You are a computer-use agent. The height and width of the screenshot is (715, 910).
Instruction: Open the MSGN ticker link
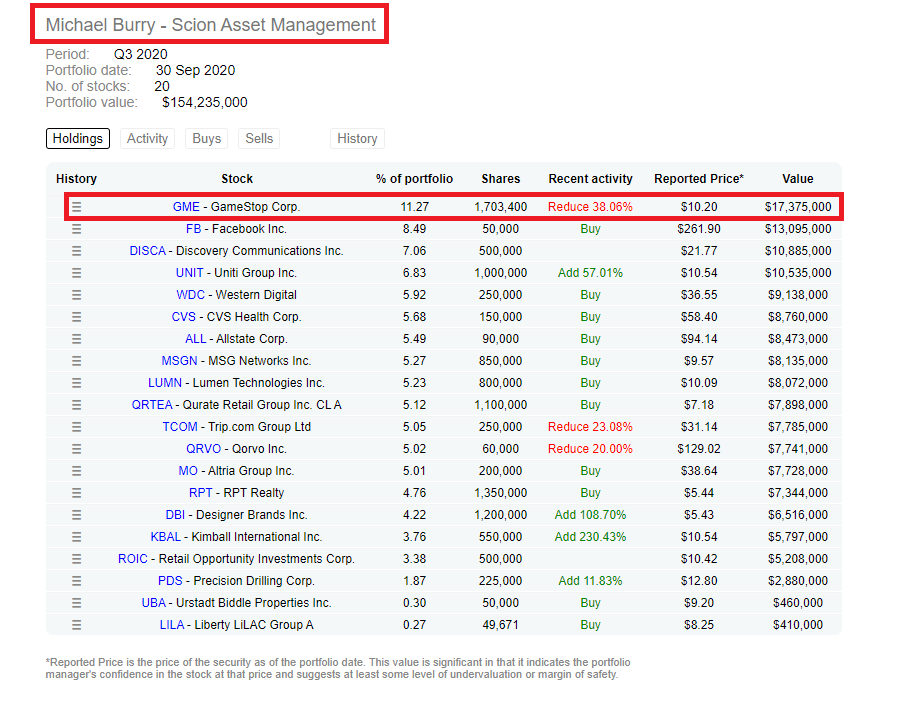tap(179, 361)
